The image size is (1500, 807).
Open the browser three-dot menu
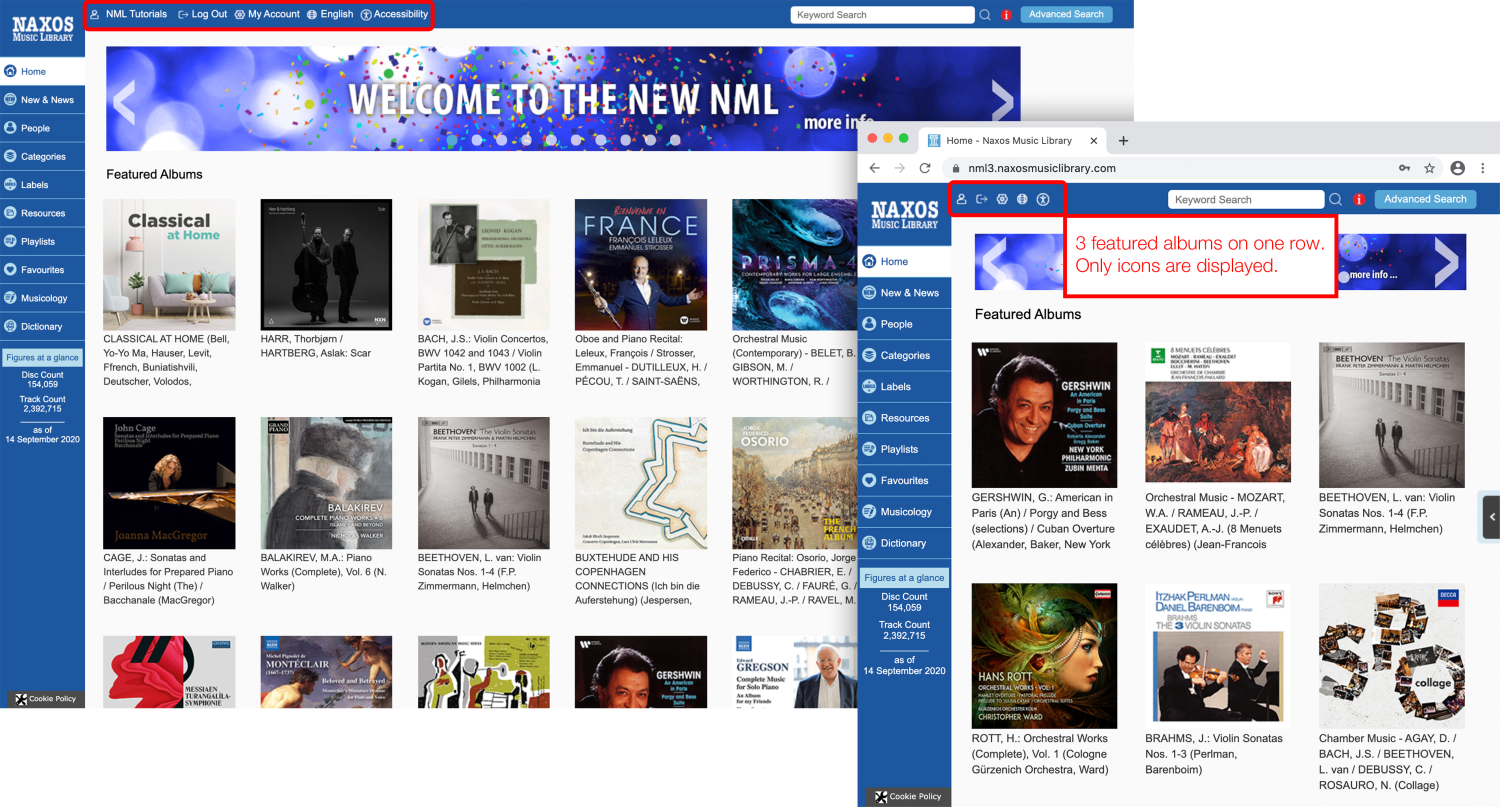point(1482,168)
